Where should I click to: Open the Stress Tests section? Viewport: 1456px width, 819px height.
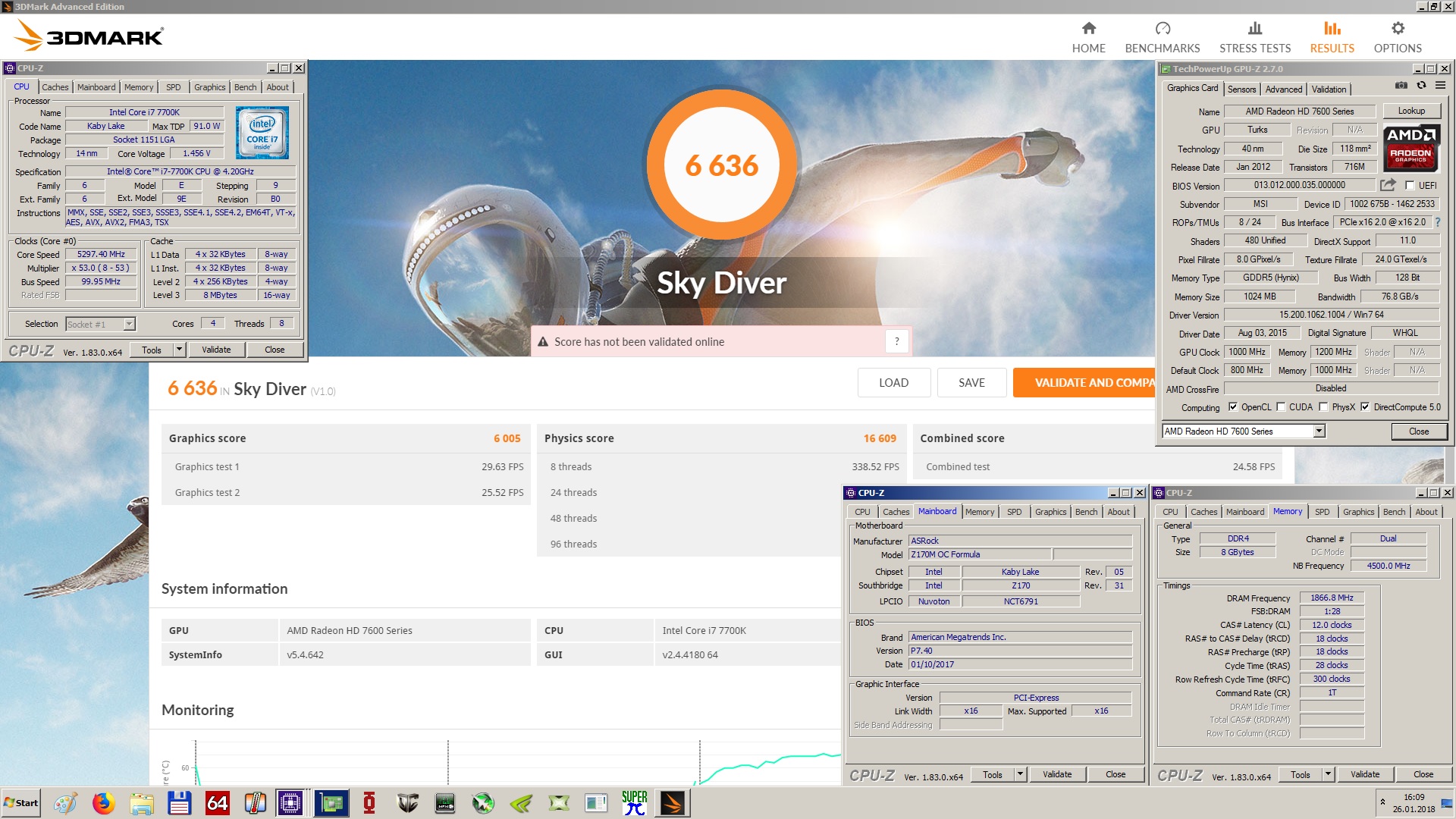pyautogui.click(x=1254, y=37)
